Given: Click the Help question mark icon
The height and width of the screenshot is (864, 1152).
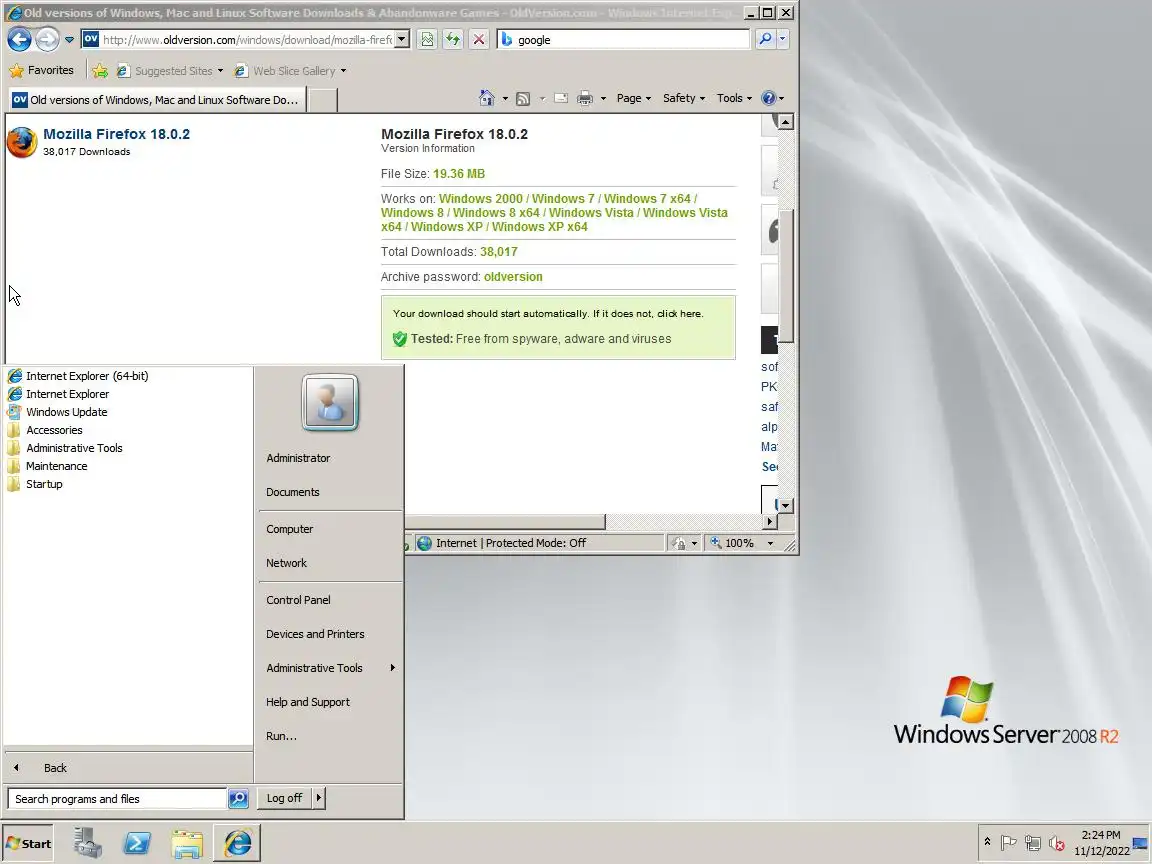Looking at the screenshot, I should click(768, 98).
